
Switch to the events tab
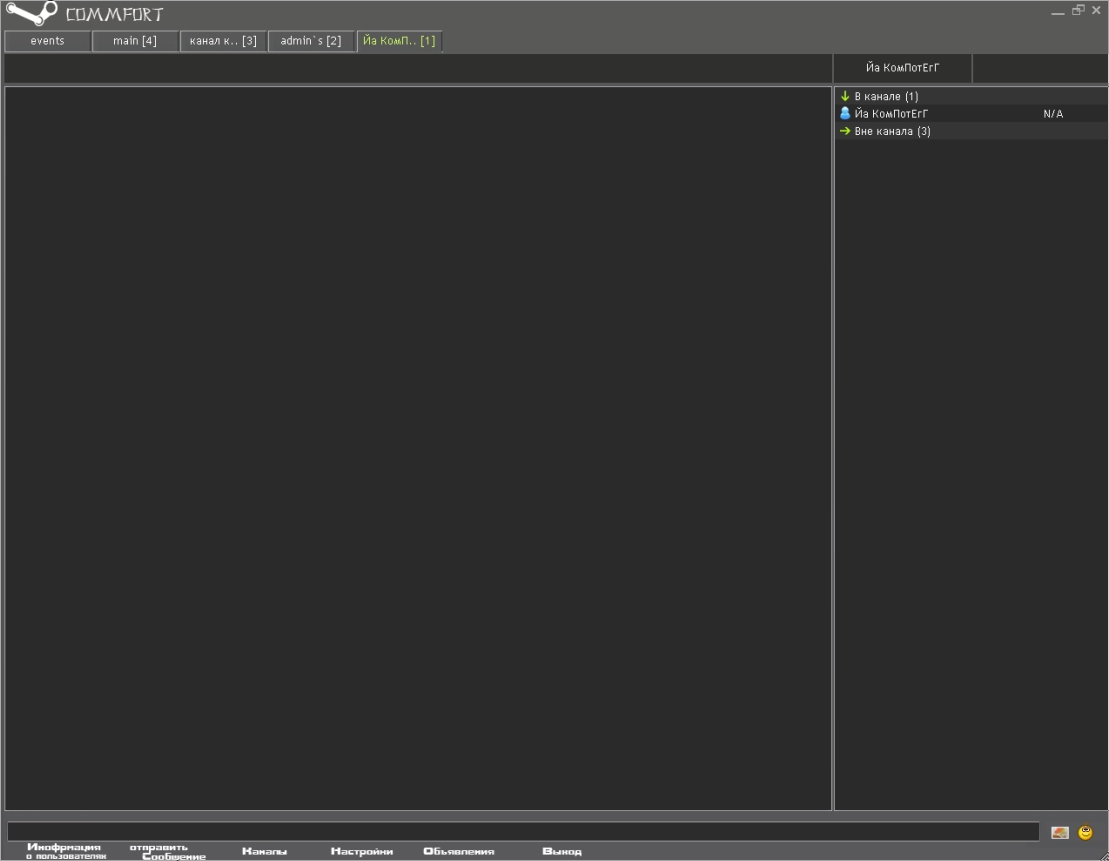pyautogui.click(x=48, y=41)
